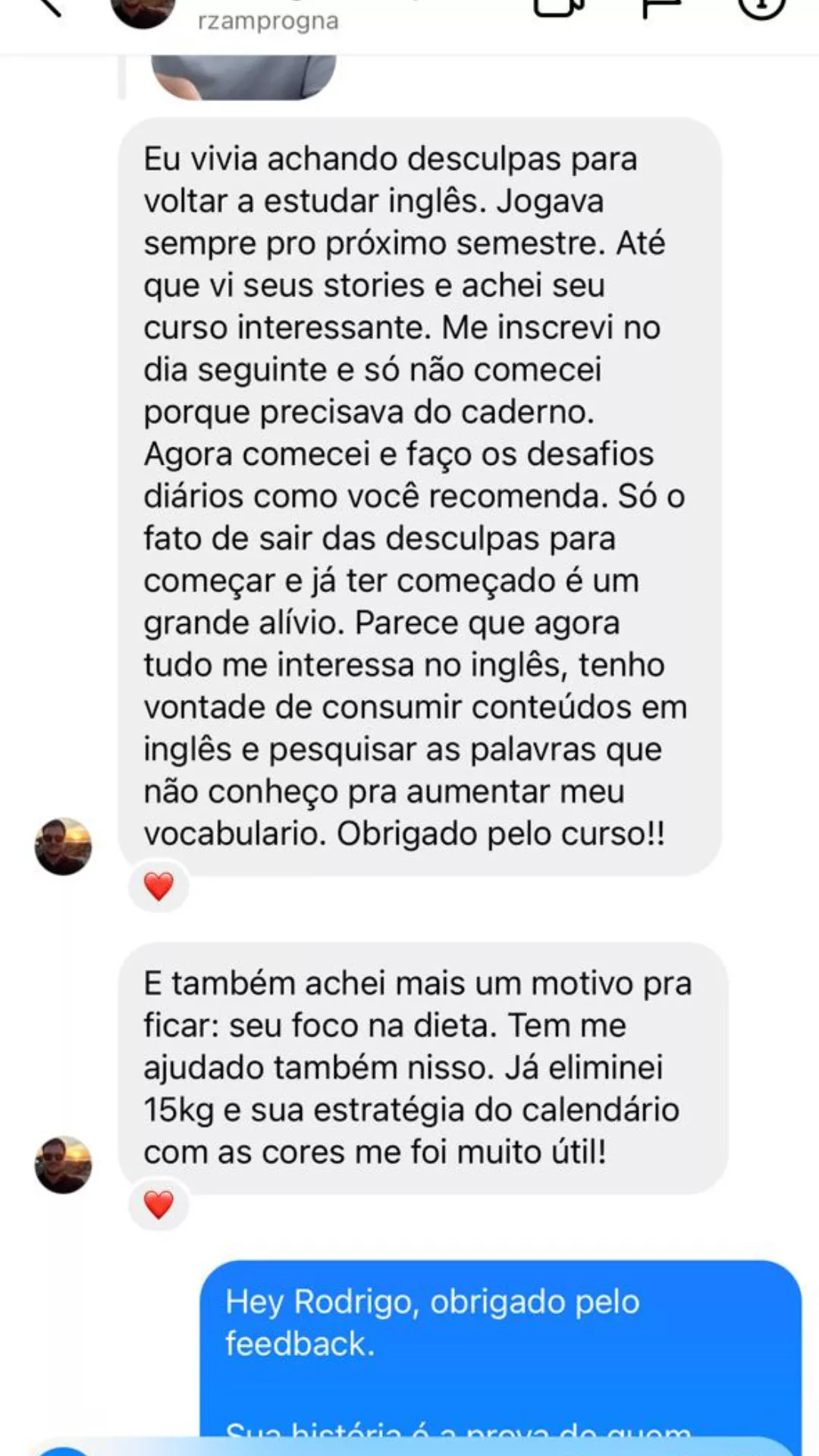819x1456 pixels.
Task: Open the rzamprogna username link
Action: tap(268, 21)
